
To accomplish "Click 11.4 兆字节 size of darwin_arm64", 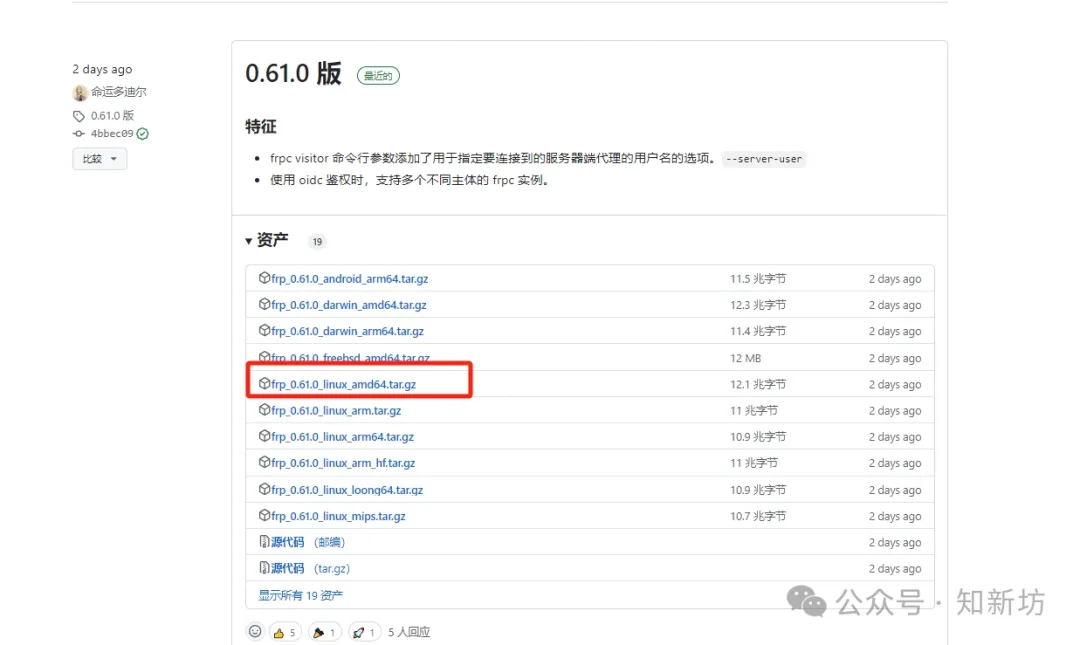I will click(758, 331).
